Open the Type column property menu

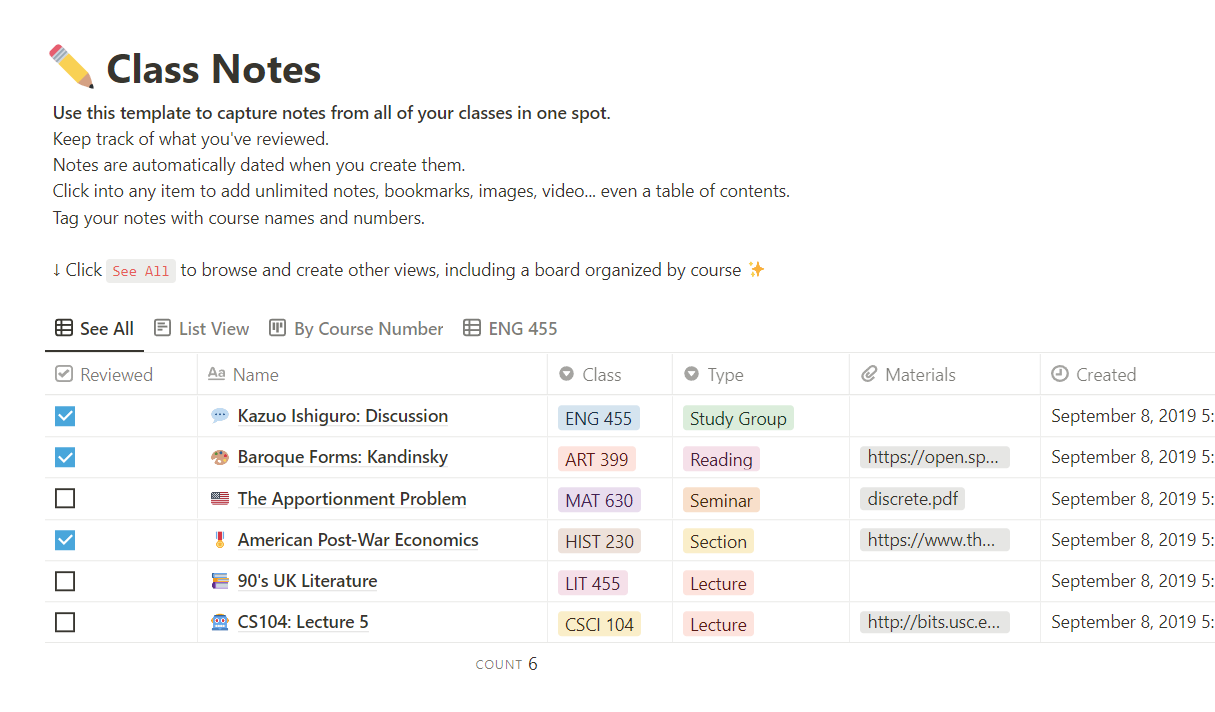coord(725,374)
